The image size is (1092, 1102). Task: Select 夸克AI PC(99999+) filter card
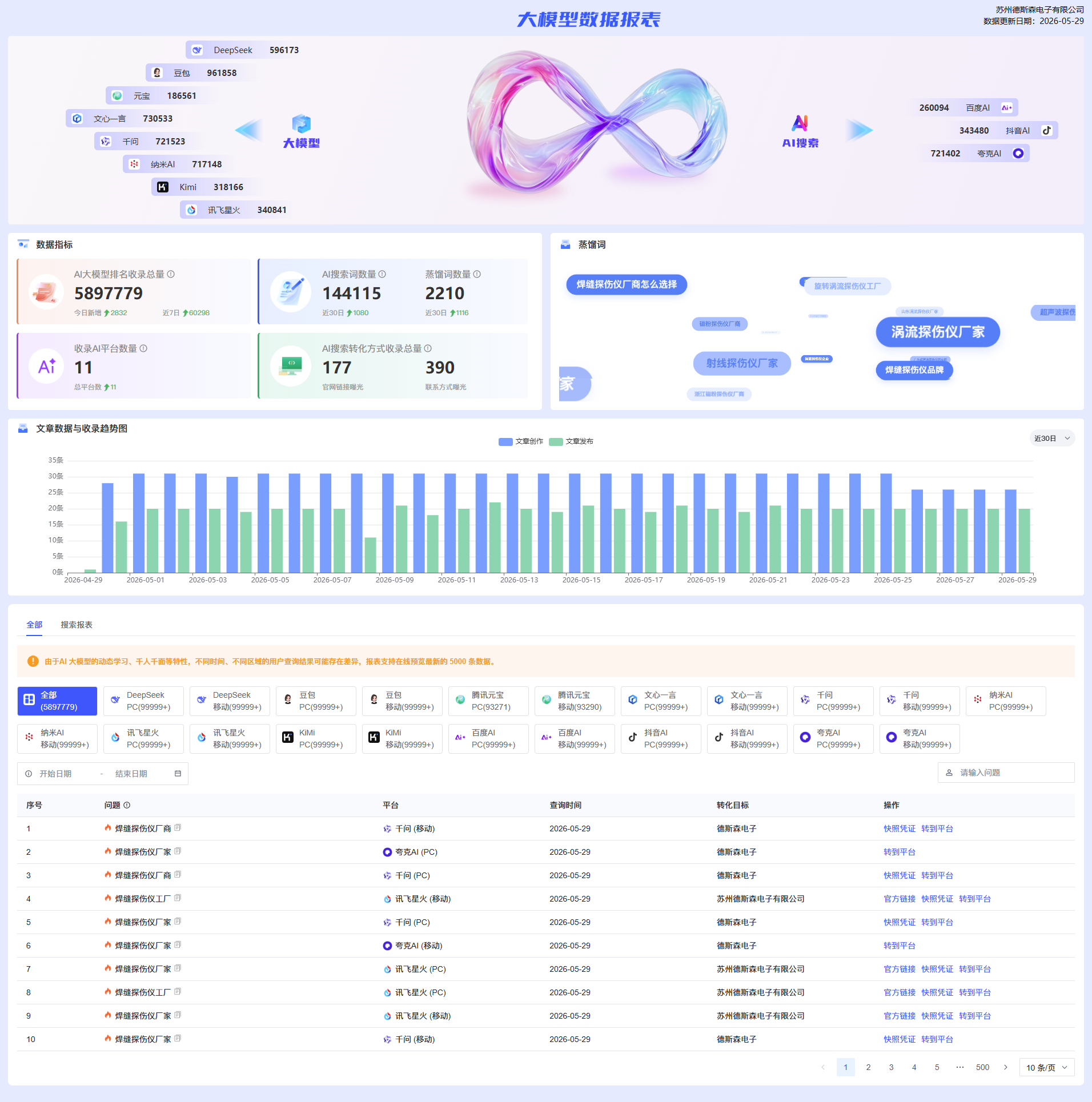[833, 739]
